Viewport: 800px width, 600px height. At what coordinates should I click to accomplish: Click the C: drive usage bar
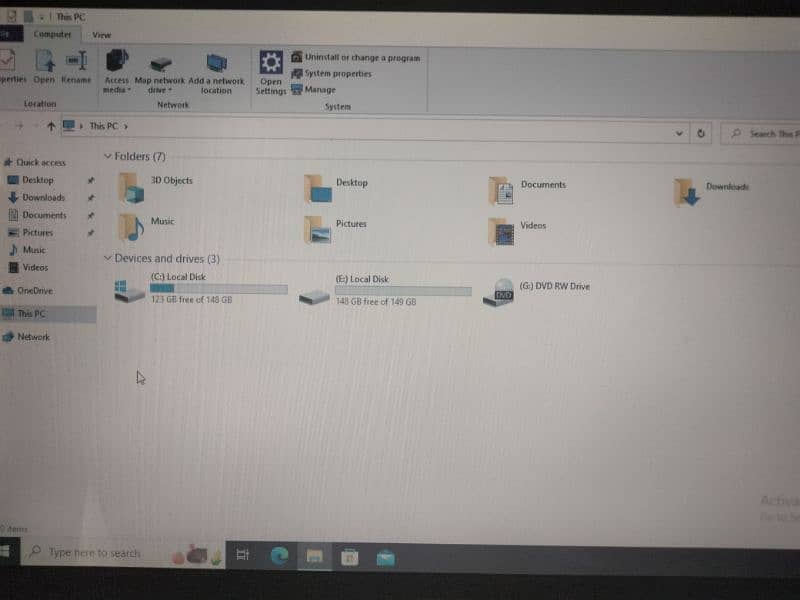219,289
